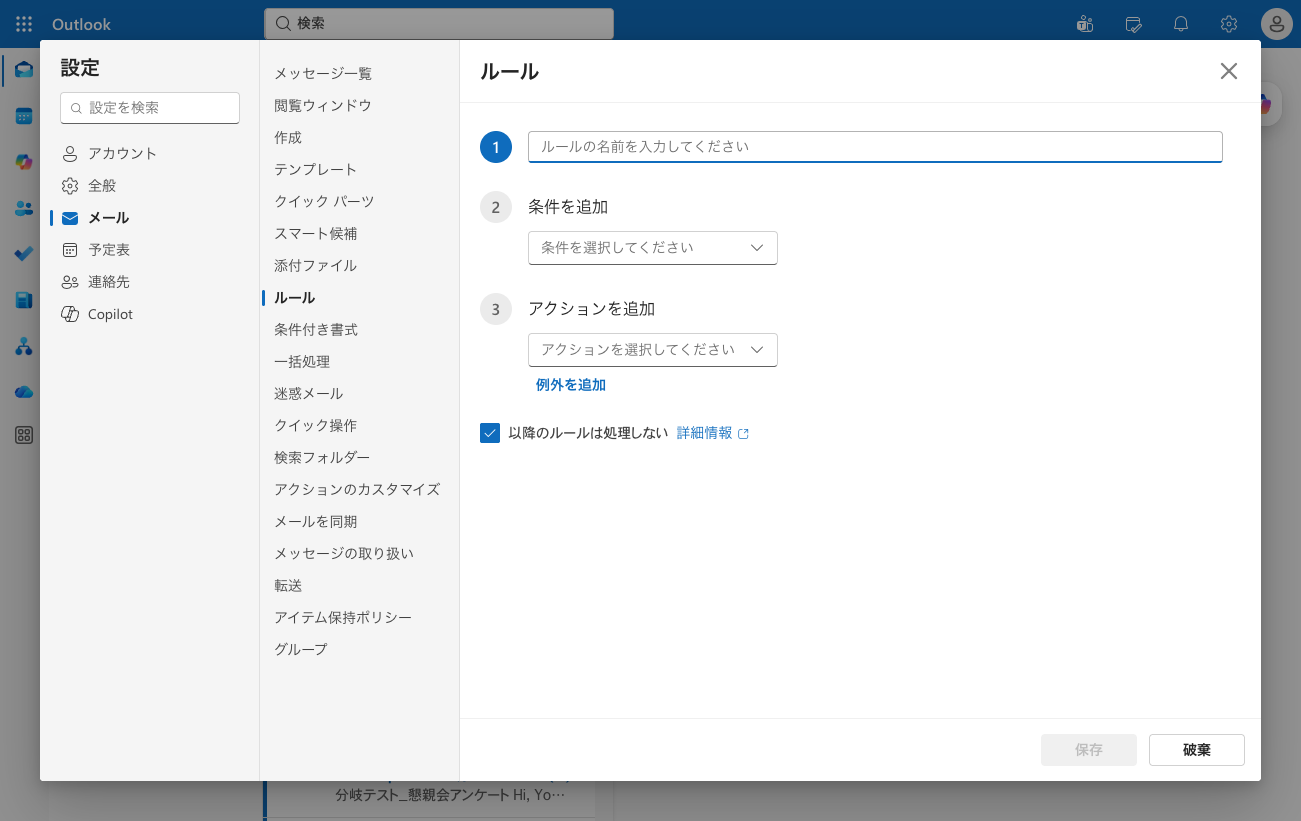Open 一括処理 settings page

point(302,361)
